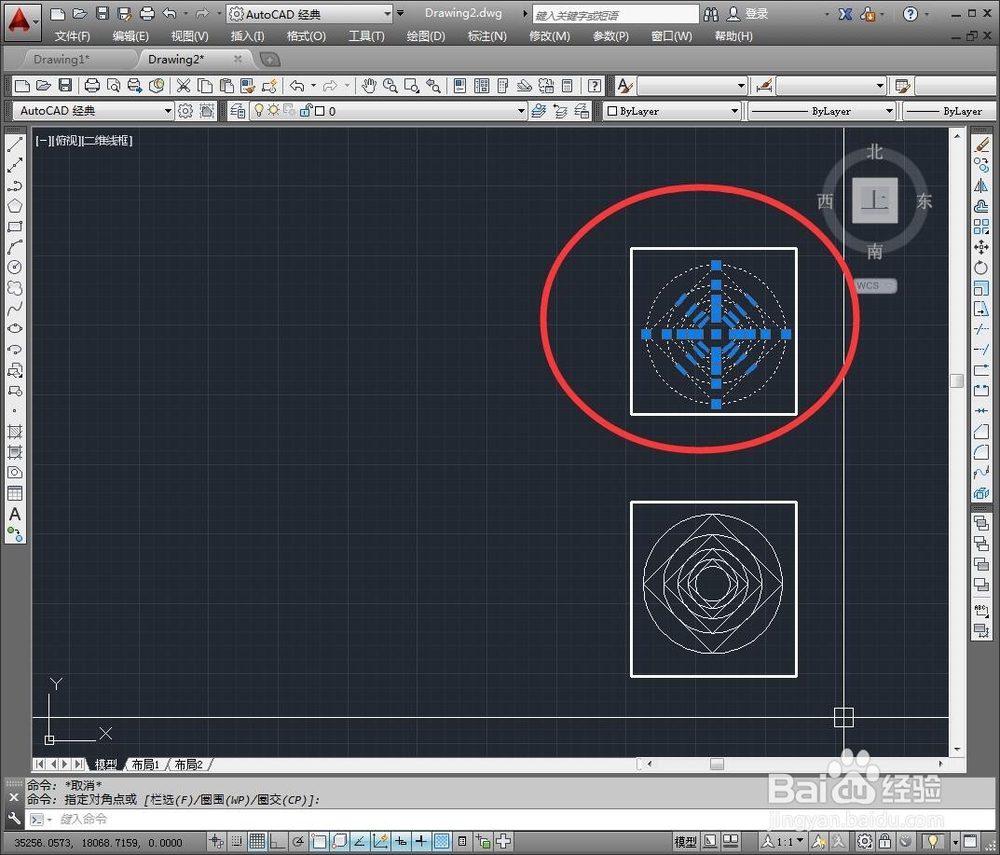
Task: Expand the undo history arrow
Action: tap(313, 85)
